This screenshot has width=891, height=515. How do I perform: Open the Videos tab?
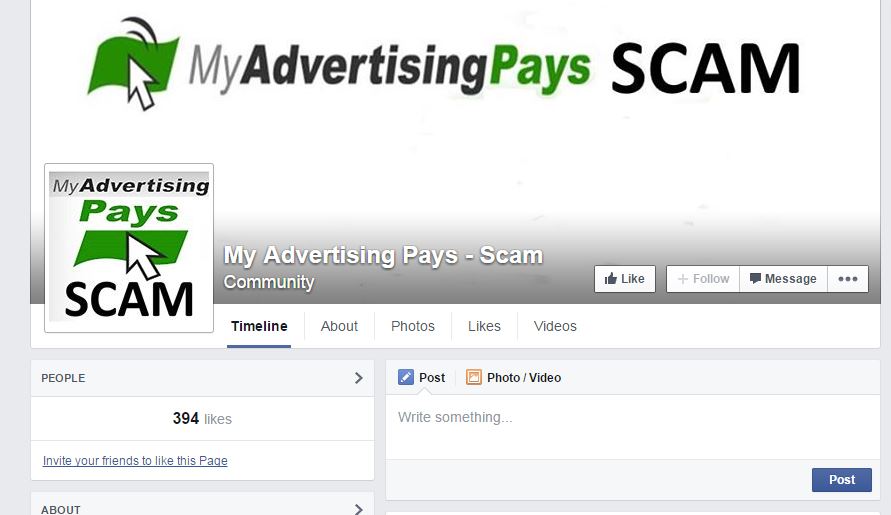tap(555, 326)
